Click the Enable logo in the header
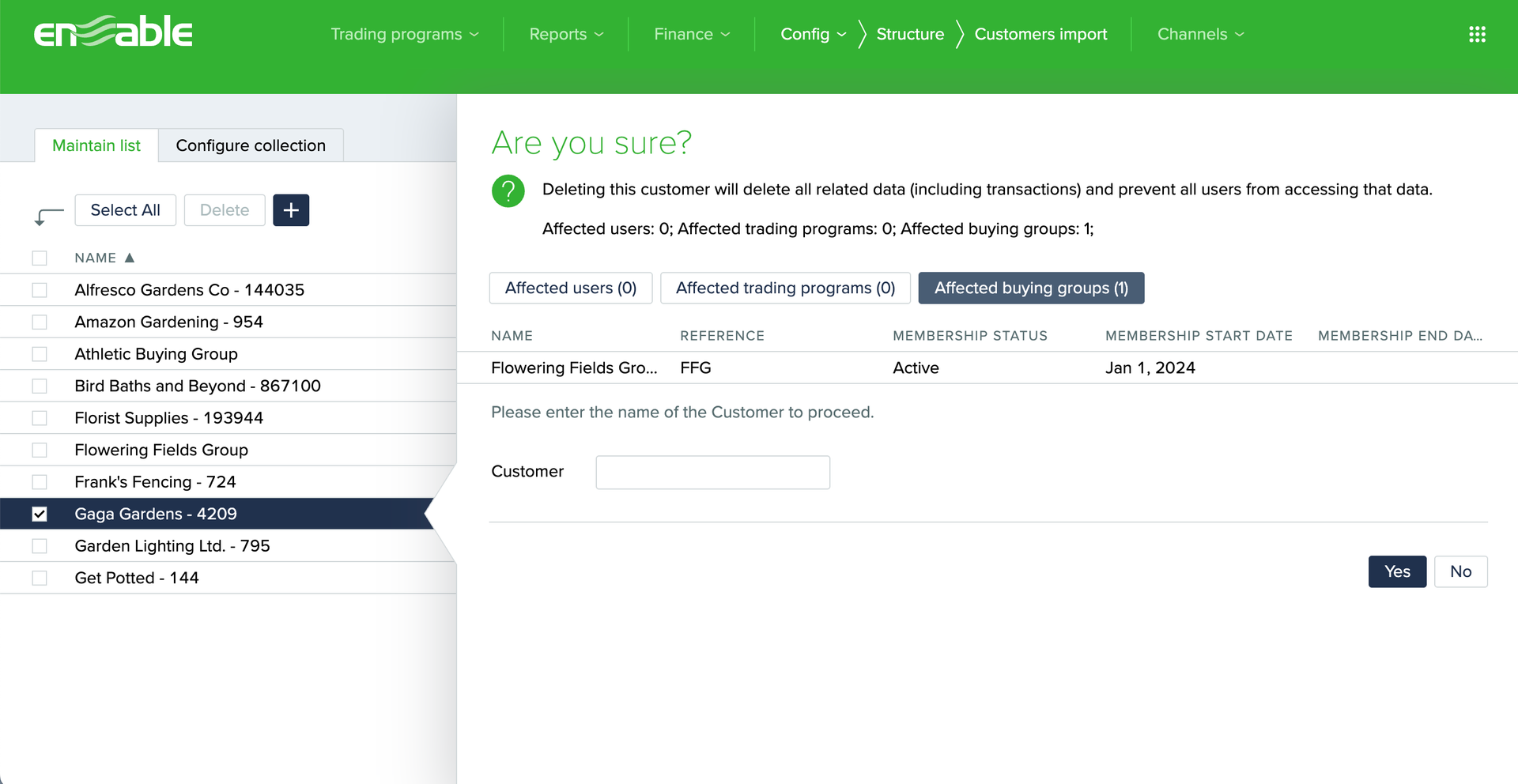 coord(113,33)
